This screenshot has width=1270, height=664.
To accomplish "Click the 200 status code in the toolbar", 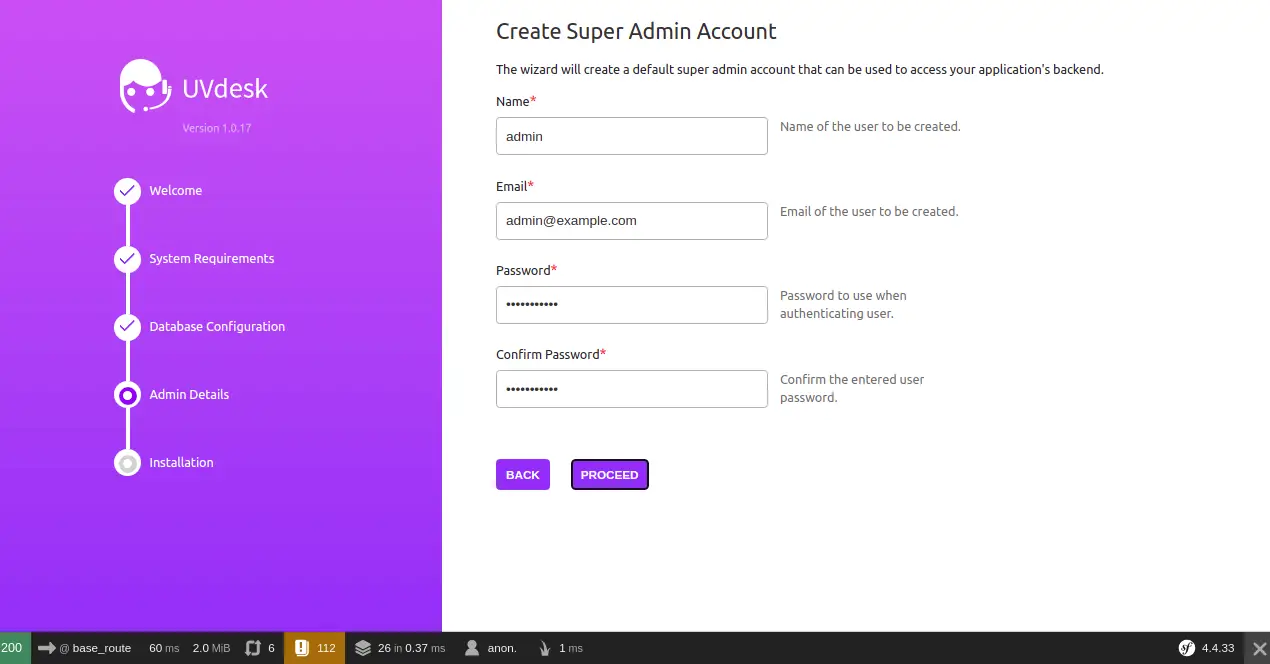I will point(12,648).
